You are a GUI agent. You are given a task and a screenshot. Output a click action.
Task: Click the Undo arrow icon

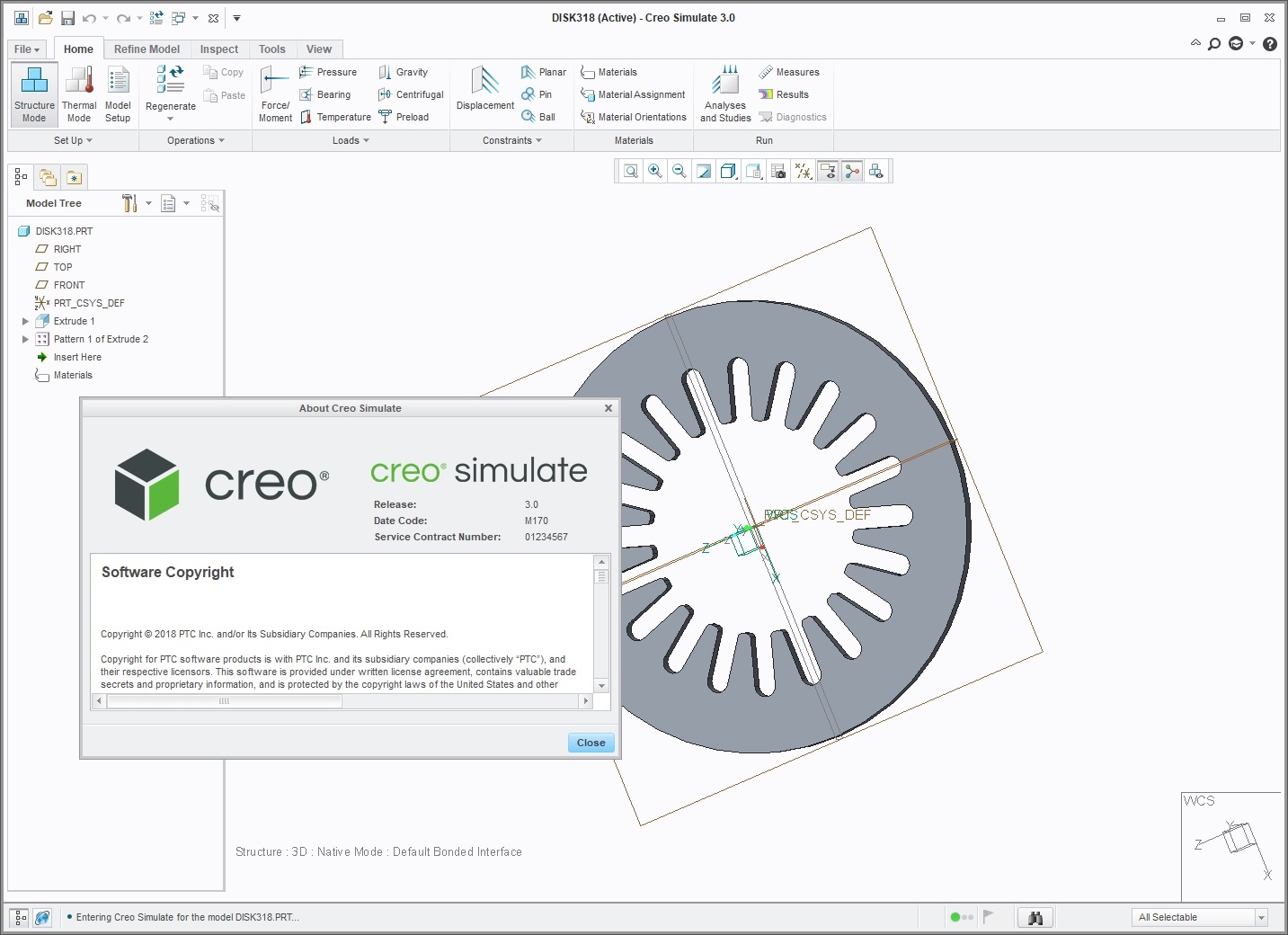tap(89, 18)
